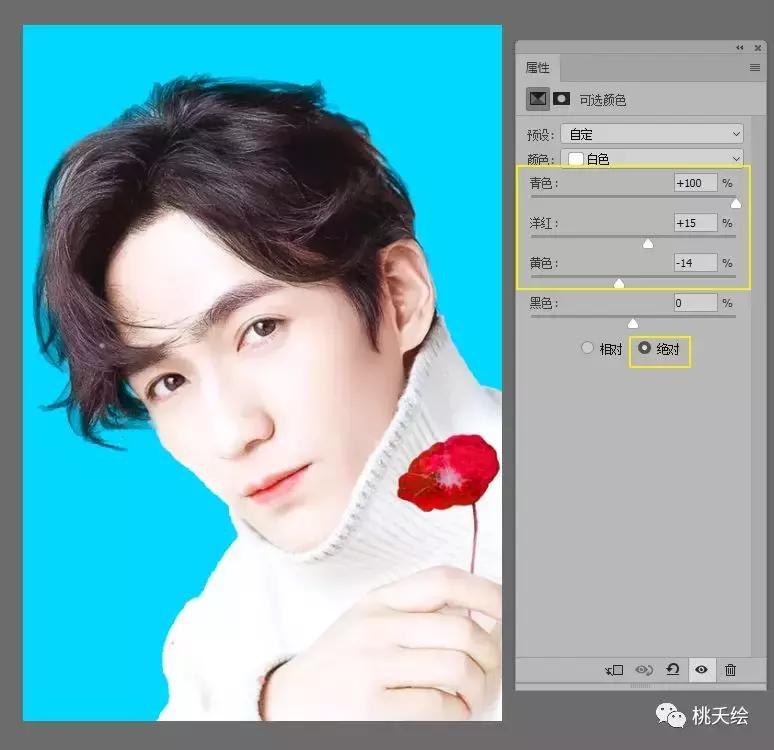
Task: Open the 颜色 colors dropdown showing 白色
Action: click(x=652, y=158)
